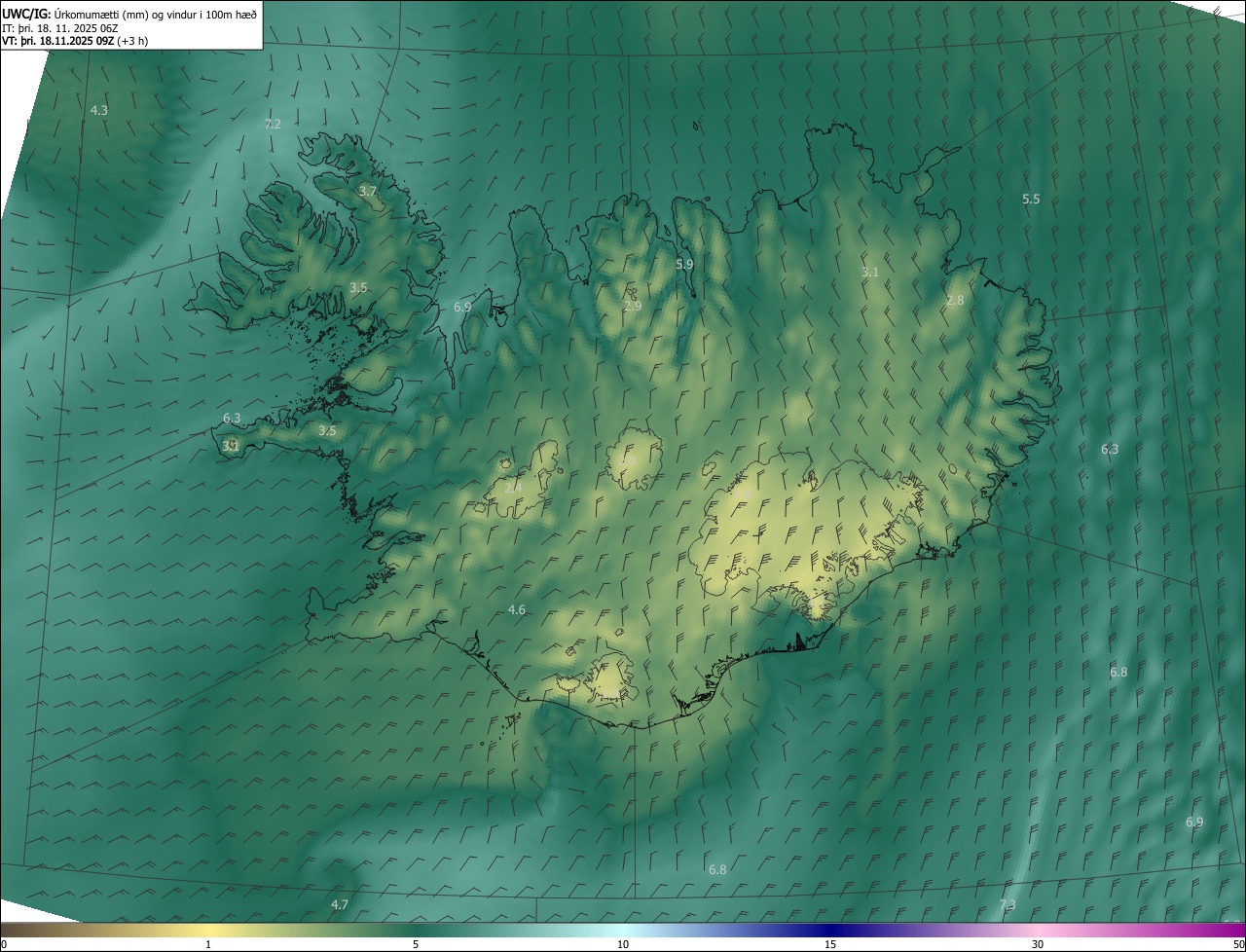The width and height of the screenshot is (1246, 952).
Task: Click the 4.3 value over the northwest sea
Action: point(99,110)
